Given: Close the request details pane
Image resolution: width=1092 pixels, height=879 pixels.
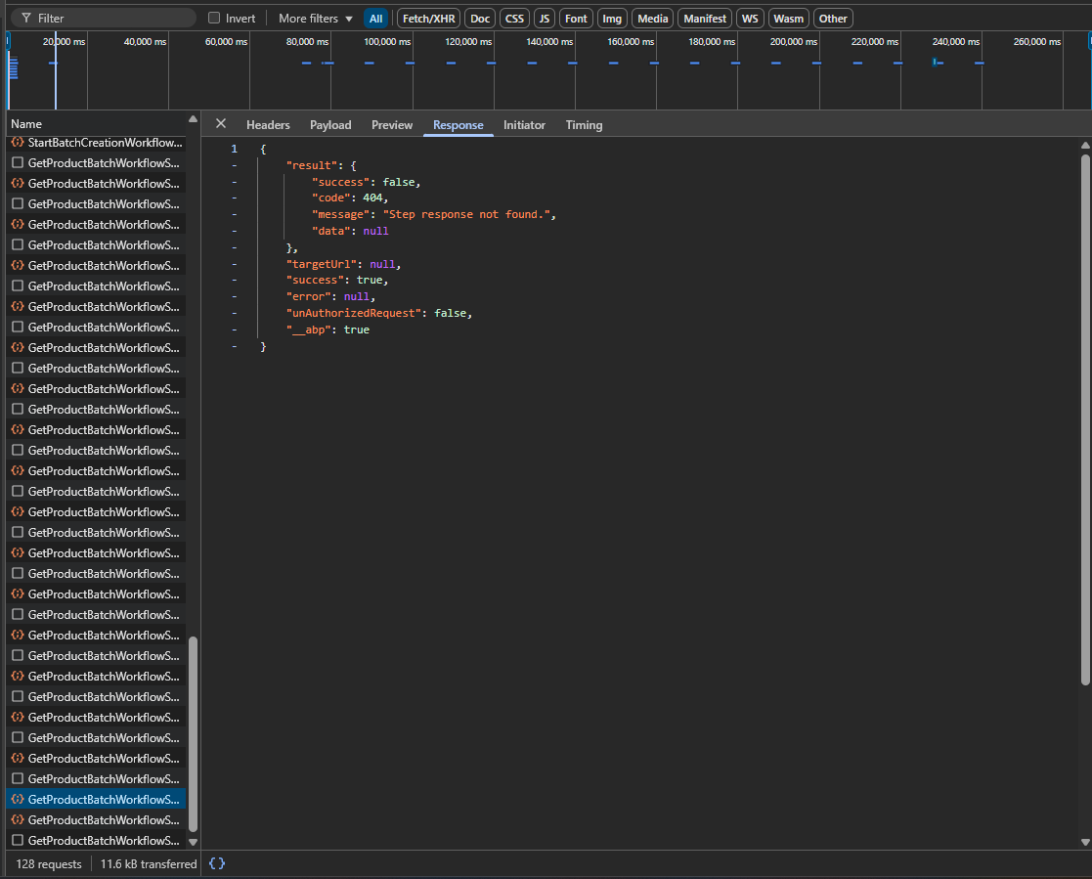Looking at the screenshot, I should click(221, 124).
